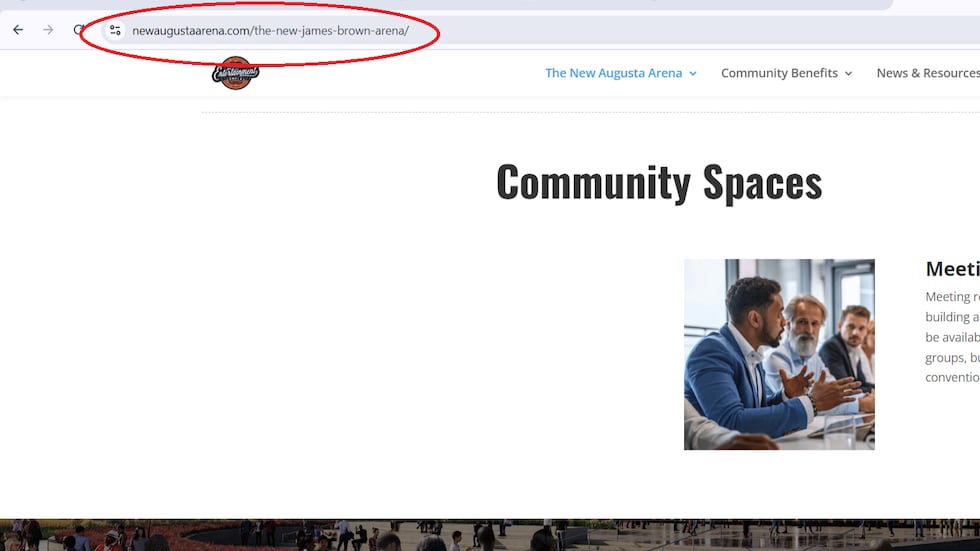Open the meeting room photo thumbnail
Screen dimensions: 980x551
779,354
